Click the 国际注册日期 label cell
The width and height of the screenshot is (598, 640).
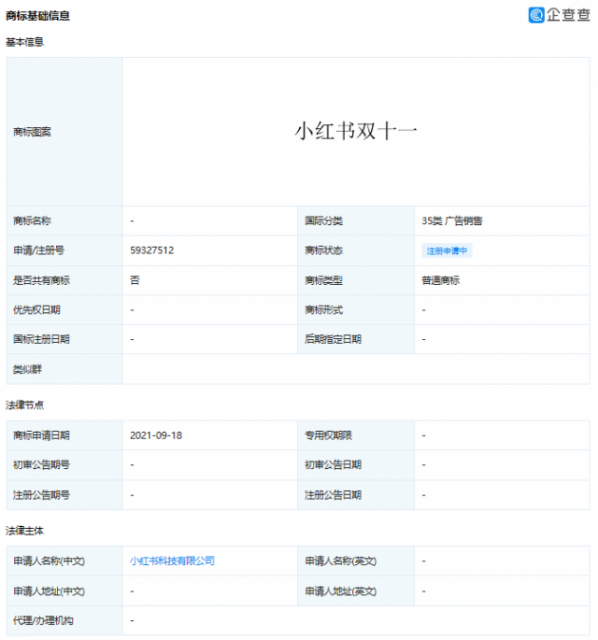[x=64, y=339]
